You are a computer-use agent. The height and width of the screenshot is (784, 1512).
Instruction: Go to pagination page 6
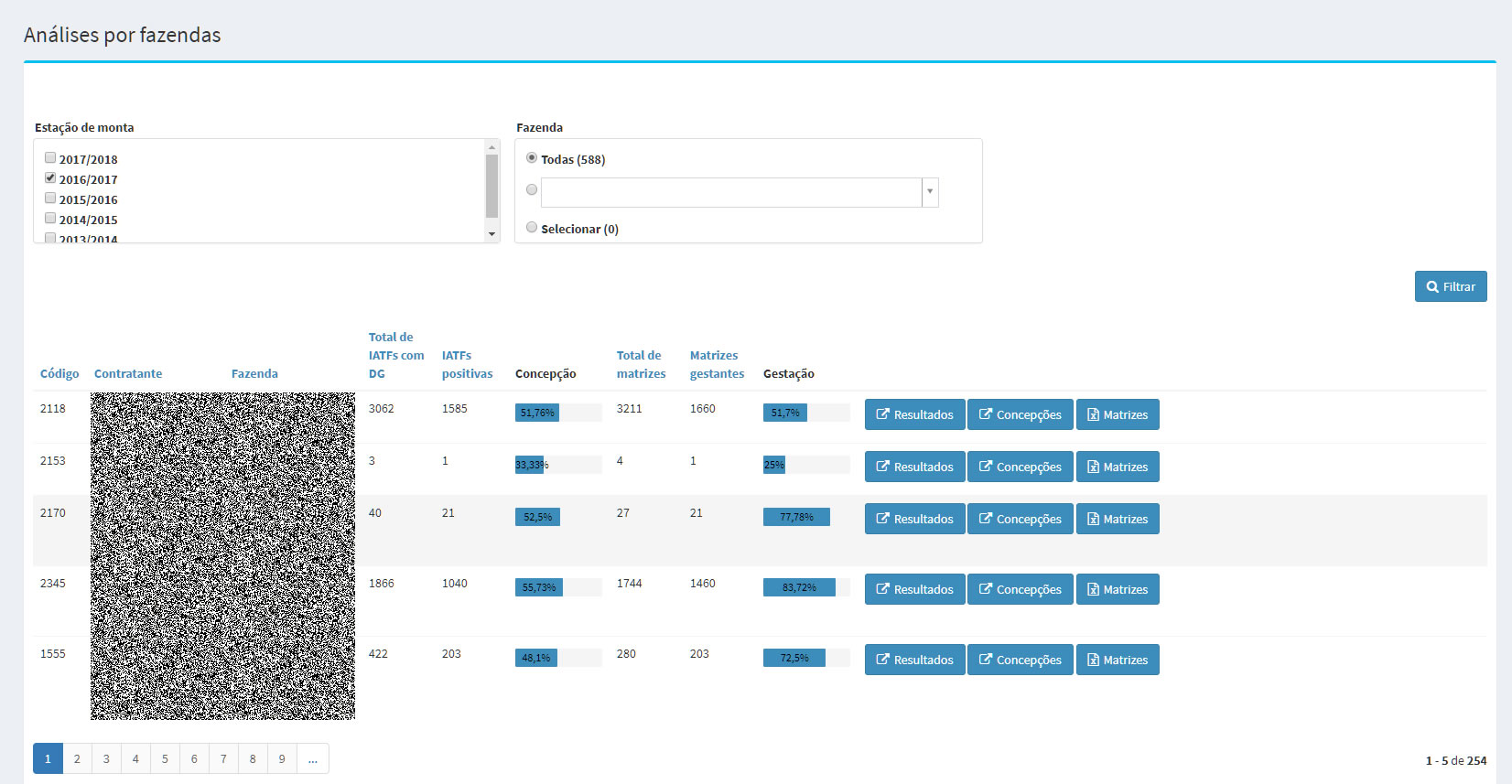click(194, 758)
